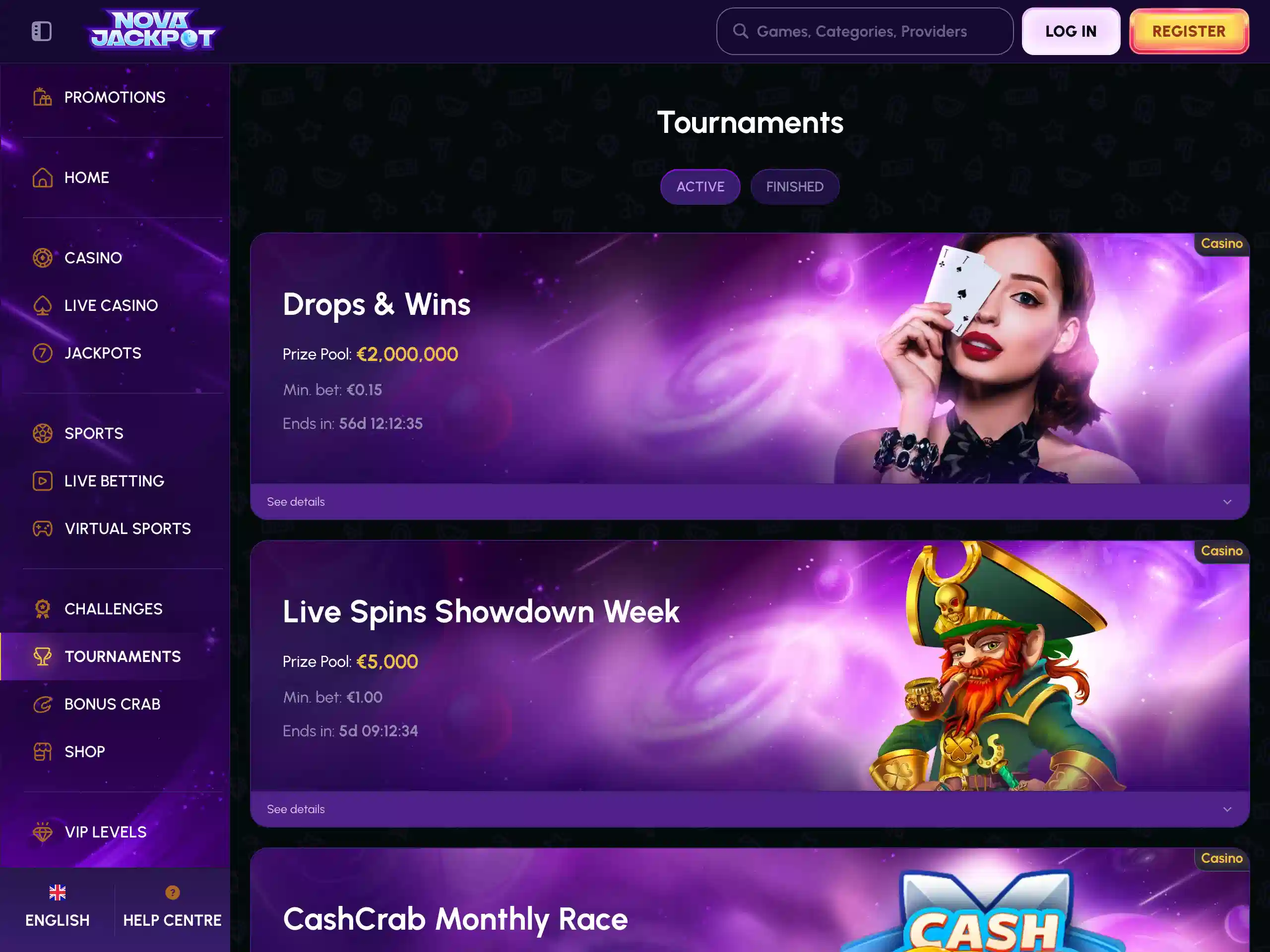
Task: Click the Live Casino spade icon
Action: [x=43, y=305]
